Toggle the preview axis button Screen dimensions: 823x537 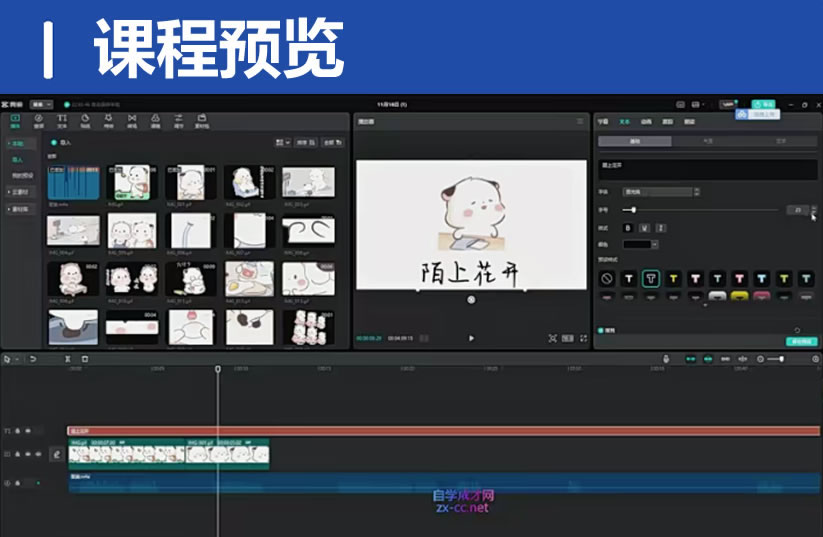pos(743,359)
